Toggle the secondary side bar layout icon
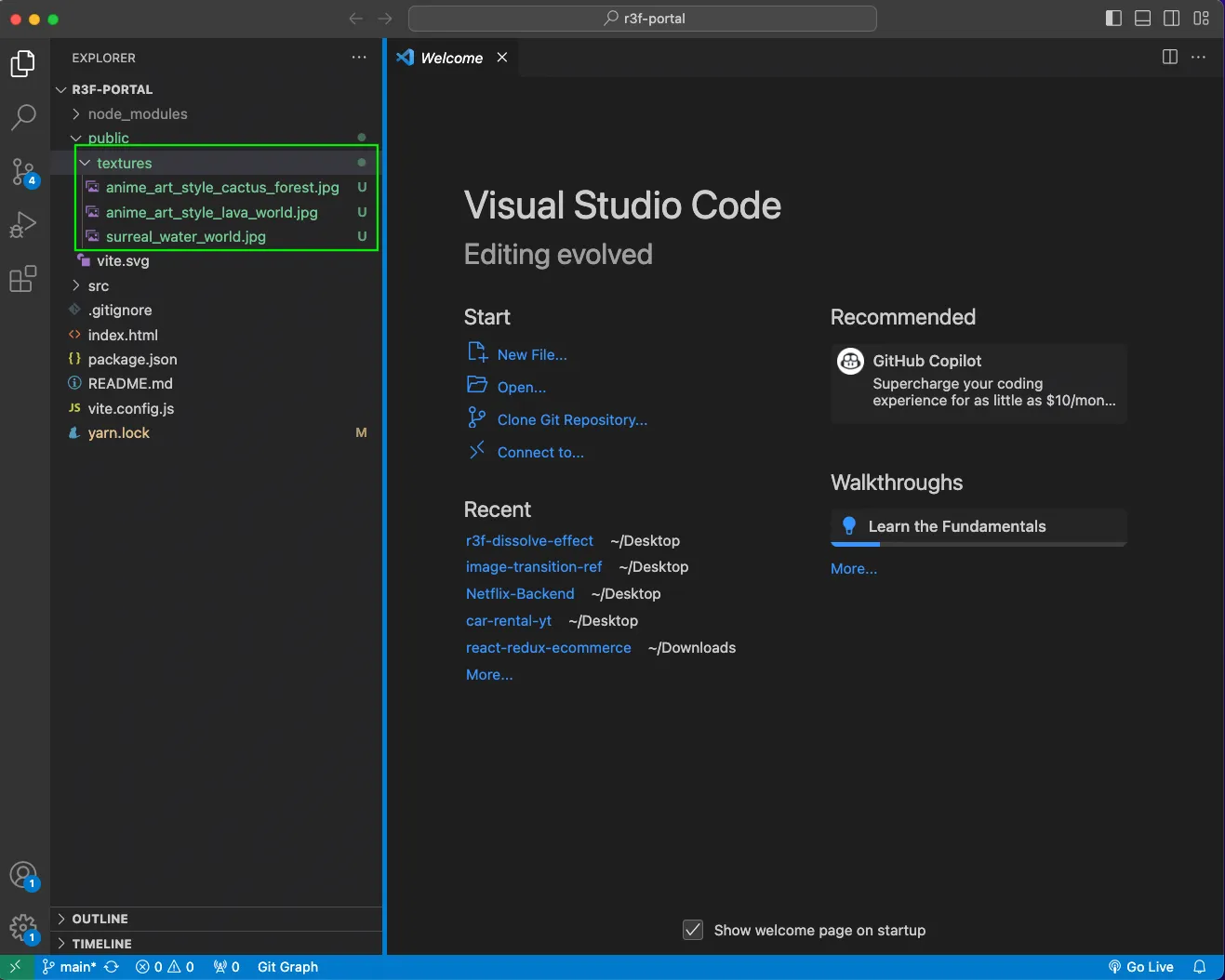This screenshot has height=980, width=1225. (1172, 19)
